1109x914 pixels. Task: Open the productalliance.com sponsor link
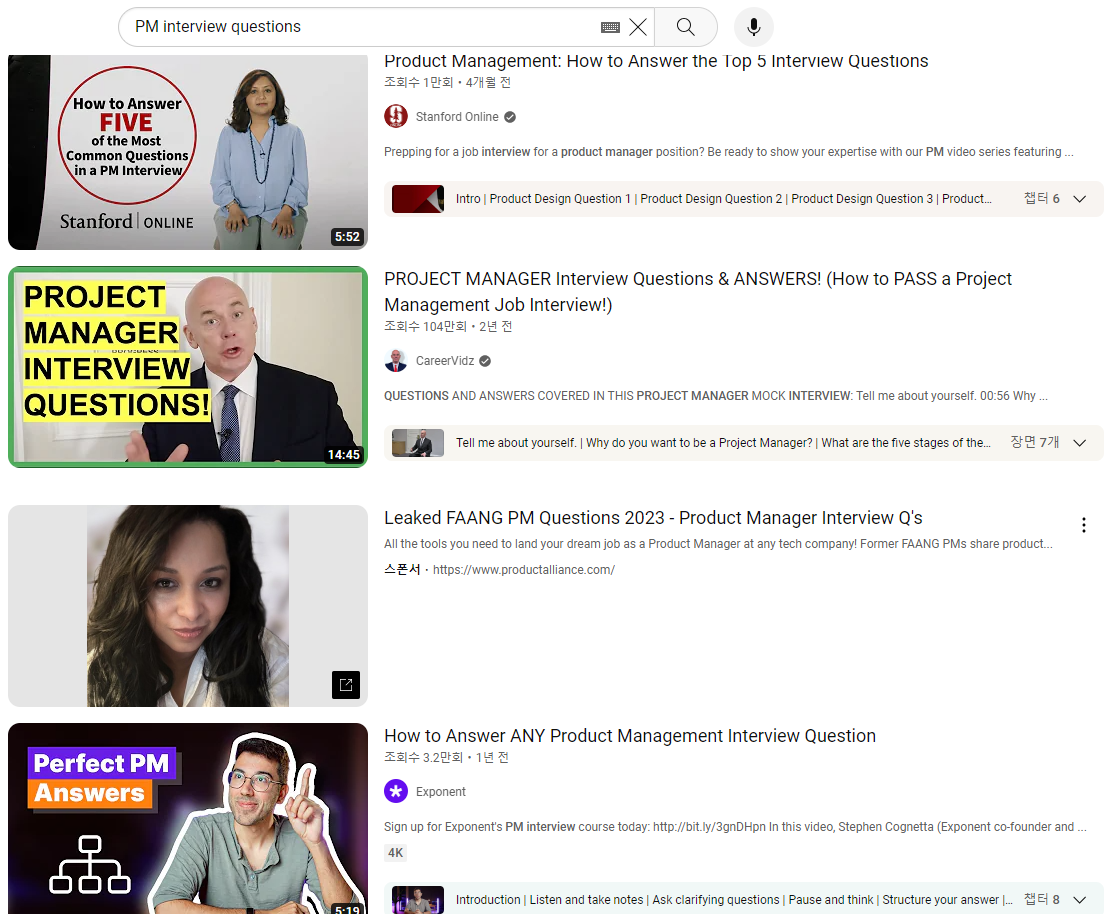[523, 569]
